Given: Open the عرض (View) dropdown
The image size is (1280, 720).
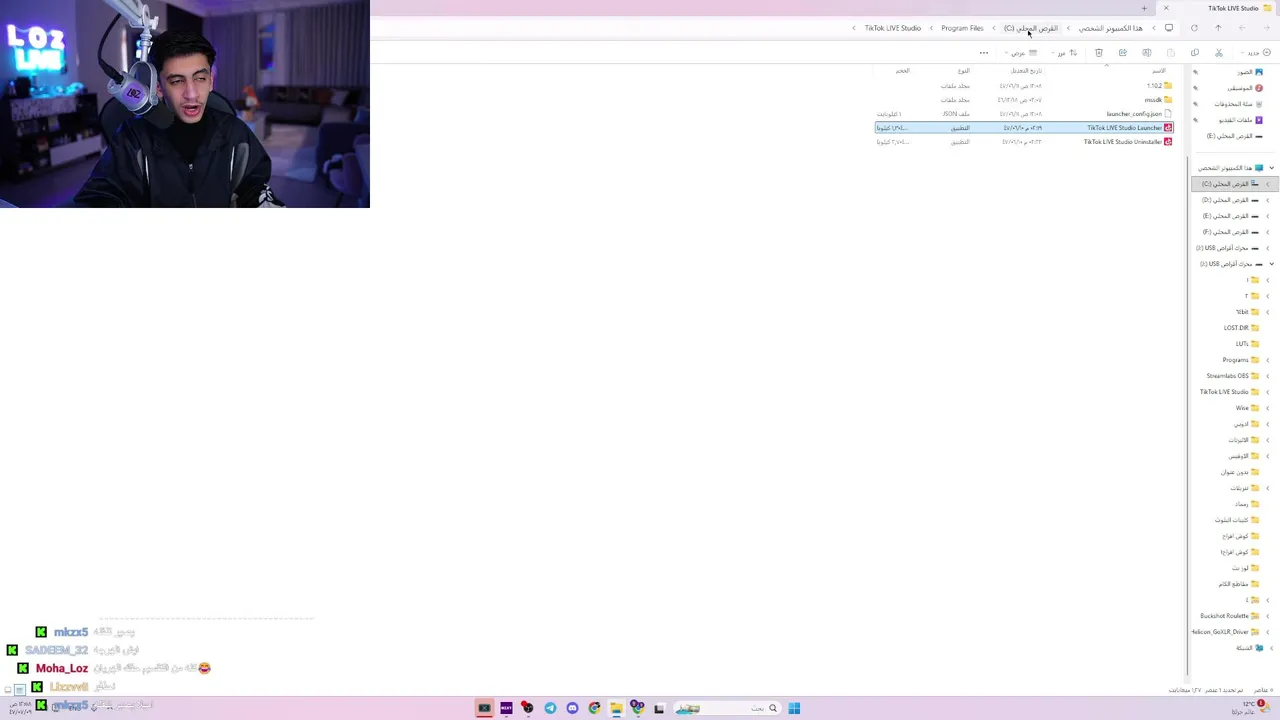Looking at the screenshot, I should pyautogui.click(x=1022, y=53).
